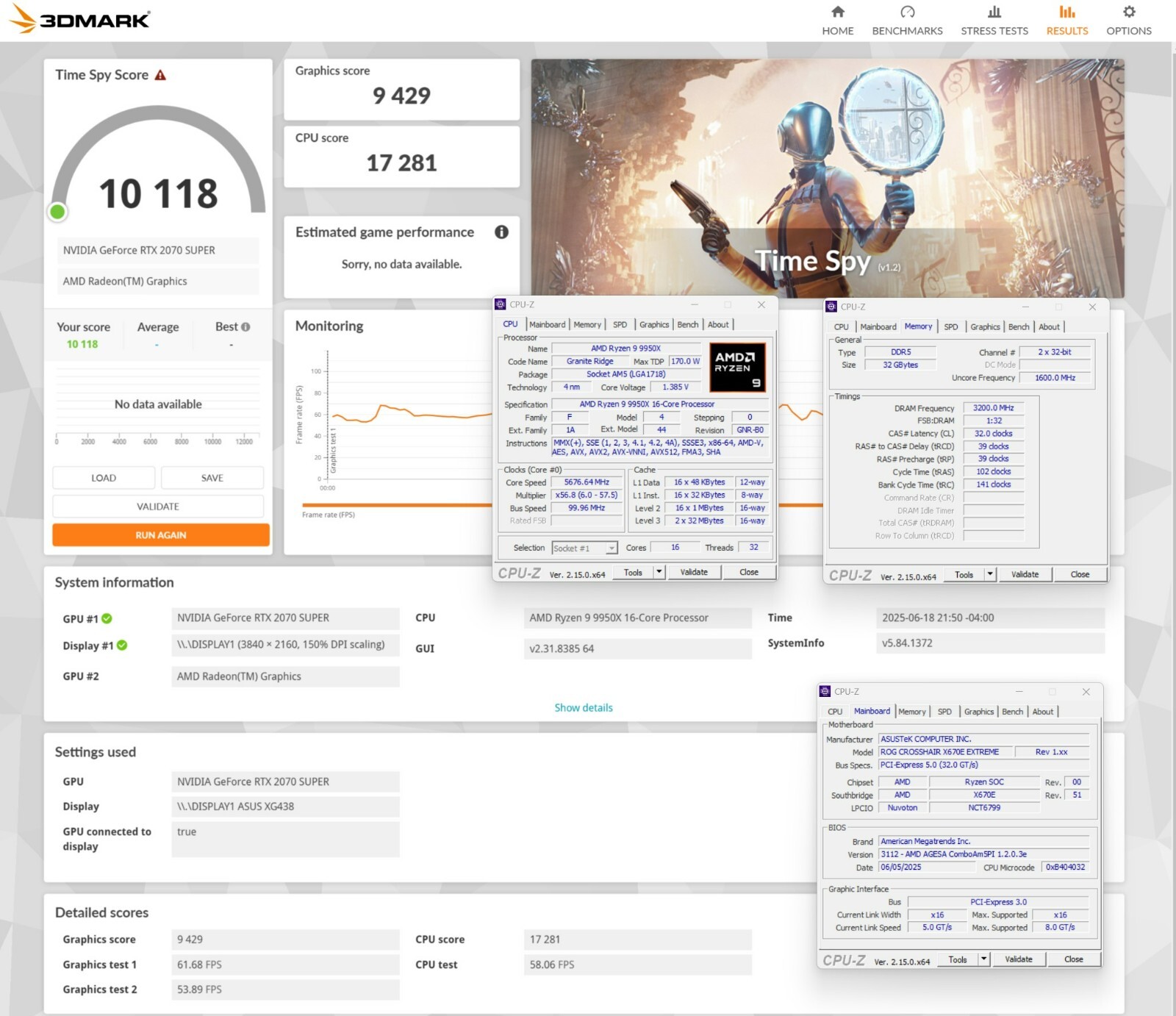Click the Display \\.\DISPLAY1 ASUS XG438 setting
This screenshot has height=1016, width=1176.
pyautogui.click(x=285, y=806)
